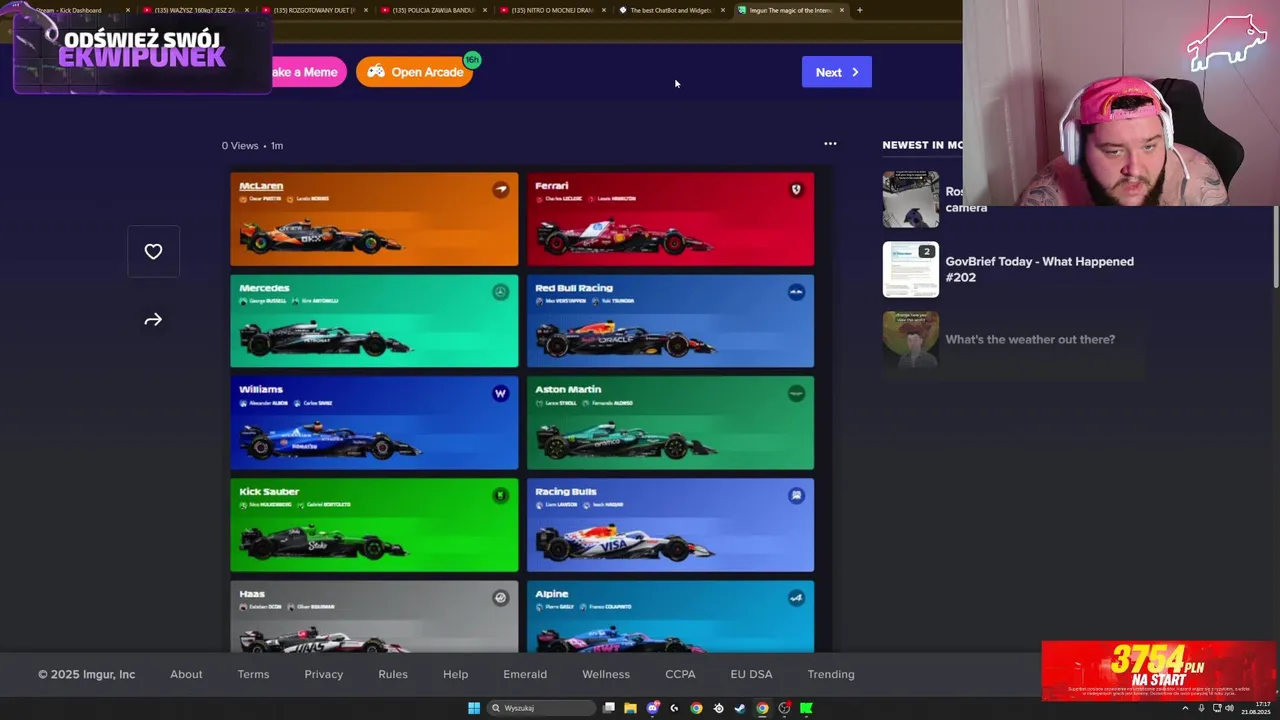Click the Wellness footer link

click(x=606, y=674)
